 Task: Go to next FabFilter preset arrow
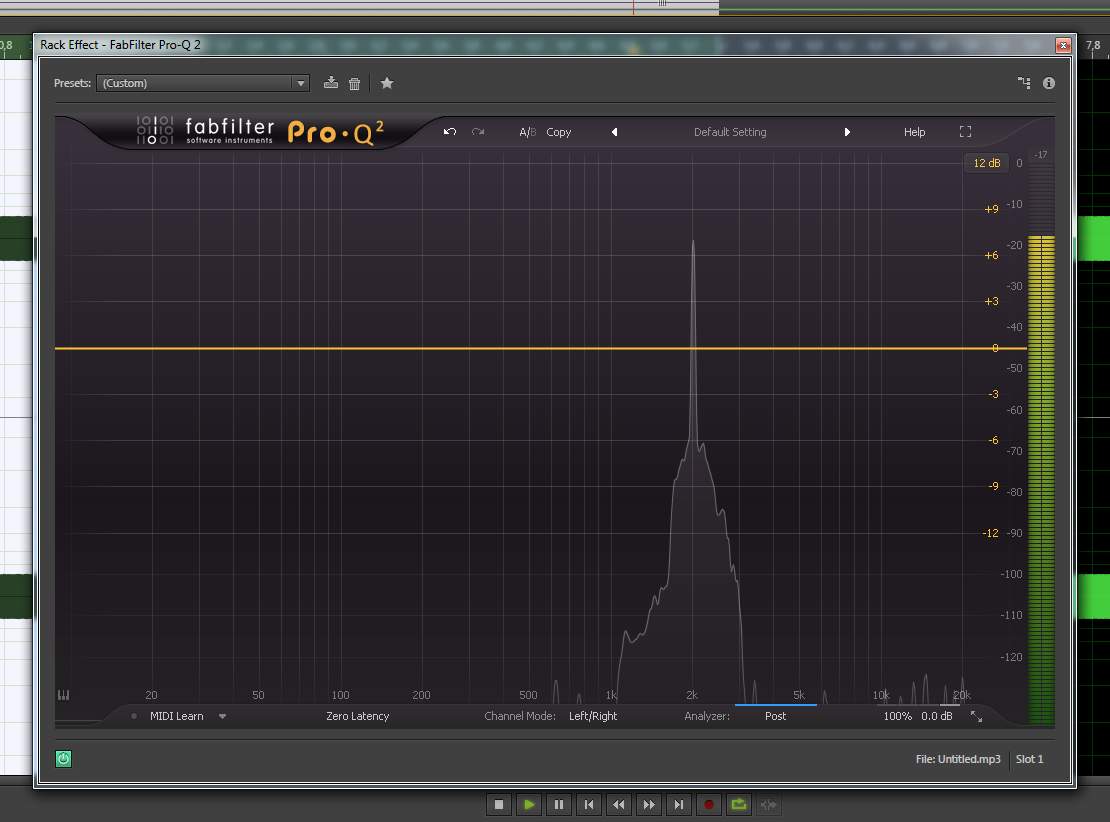(x=847, y=132)
